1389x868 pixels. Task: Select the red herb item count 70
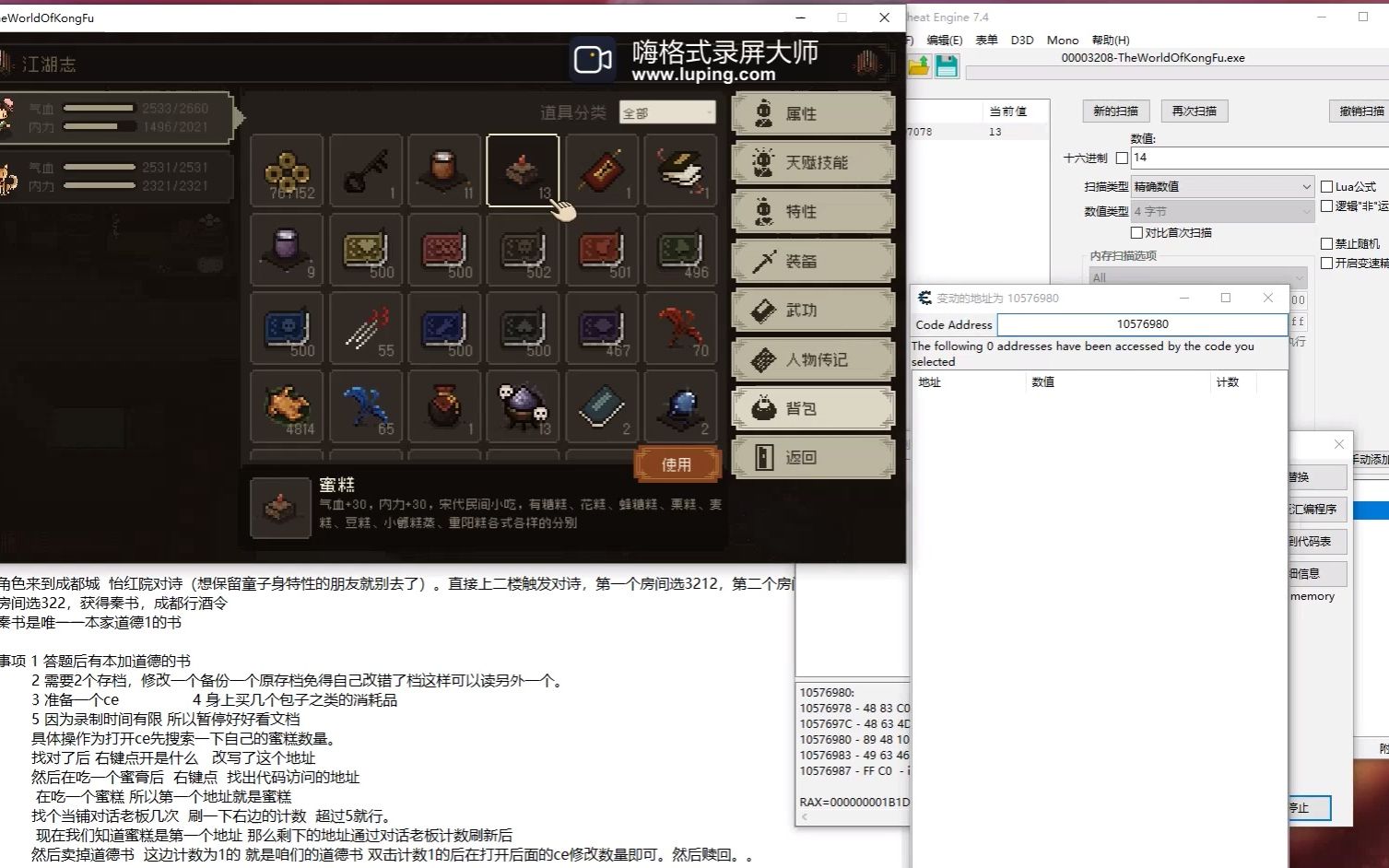680,328
